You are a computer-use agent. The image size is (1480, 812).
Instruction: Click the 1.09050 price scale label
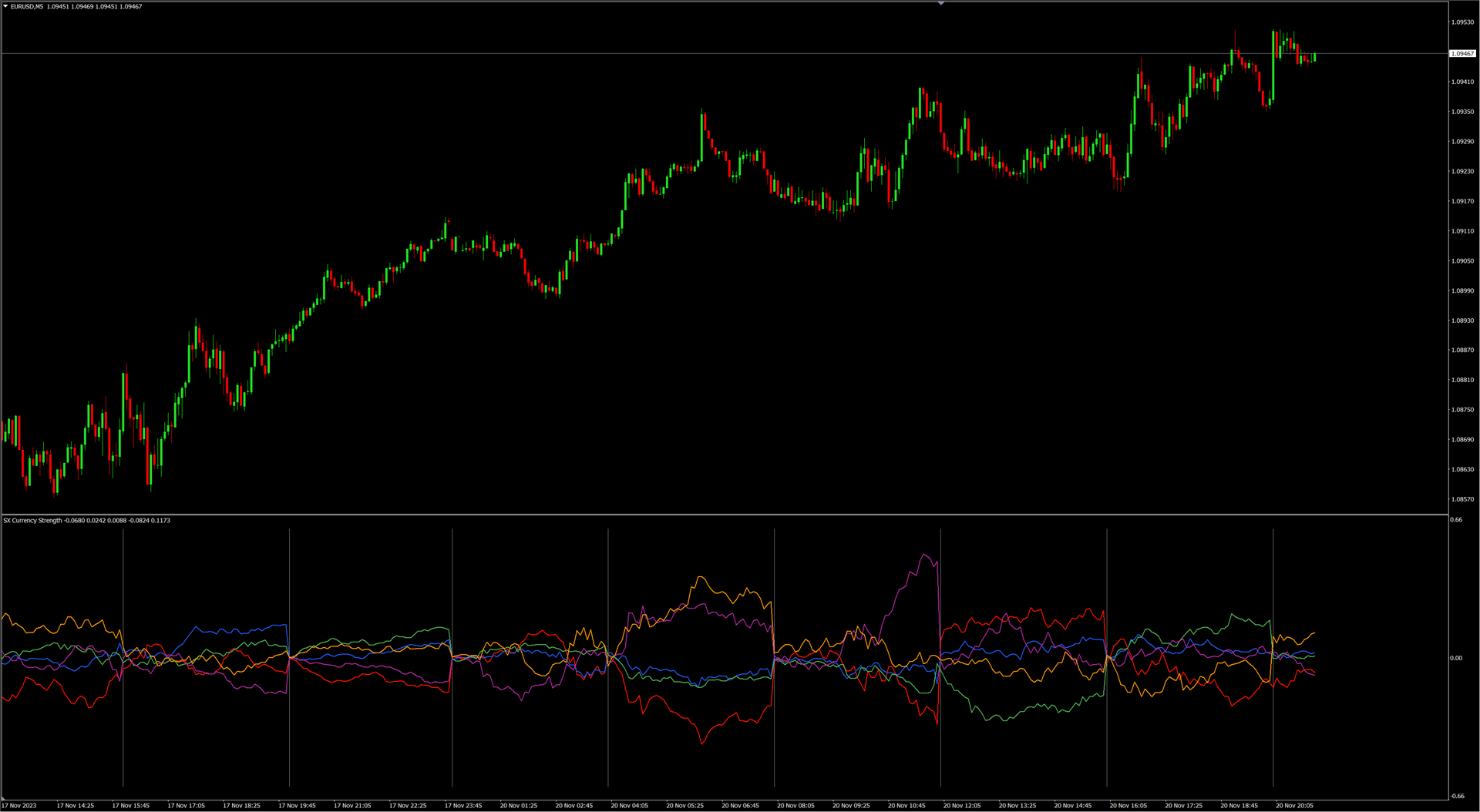point(1462,261)
